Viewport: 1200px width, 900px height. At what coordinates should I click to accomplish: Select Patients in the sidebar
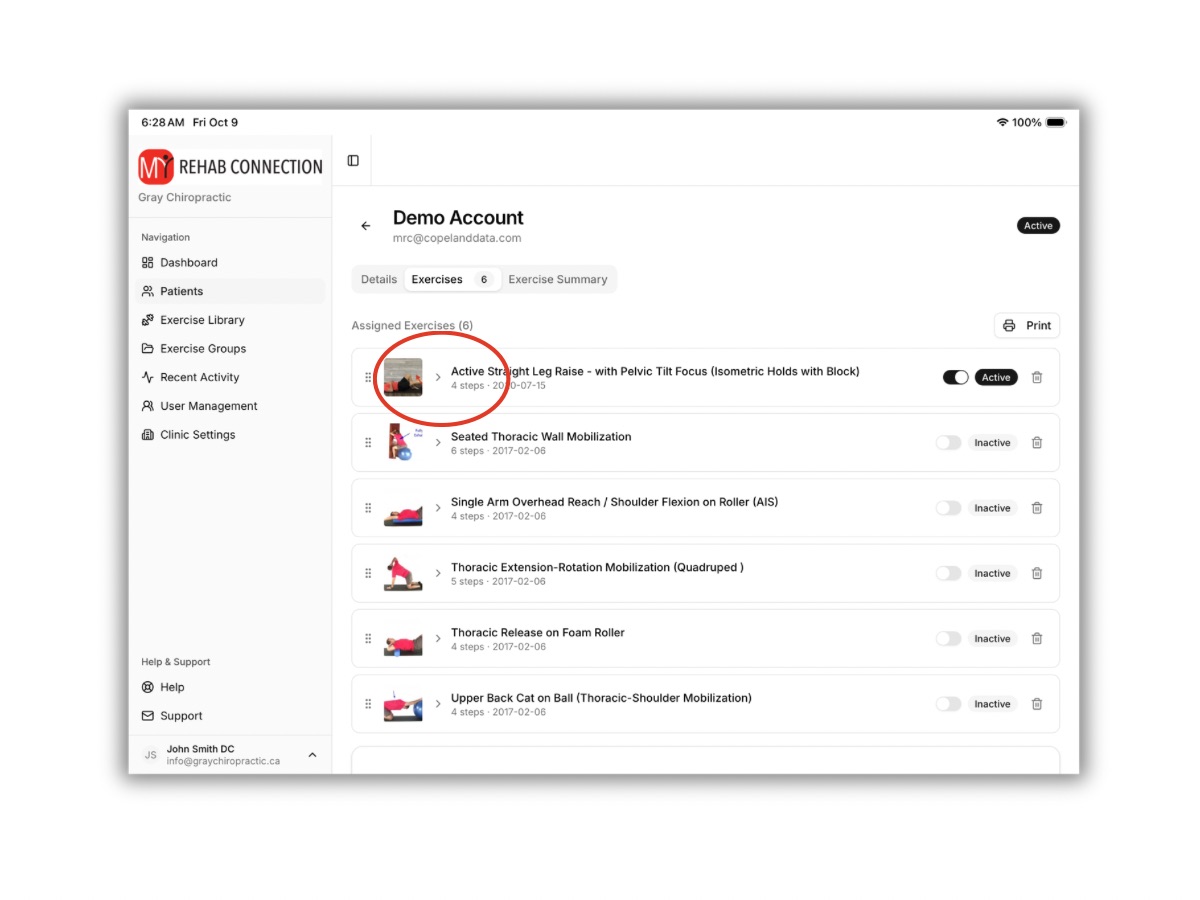click(x=230, y=291)
